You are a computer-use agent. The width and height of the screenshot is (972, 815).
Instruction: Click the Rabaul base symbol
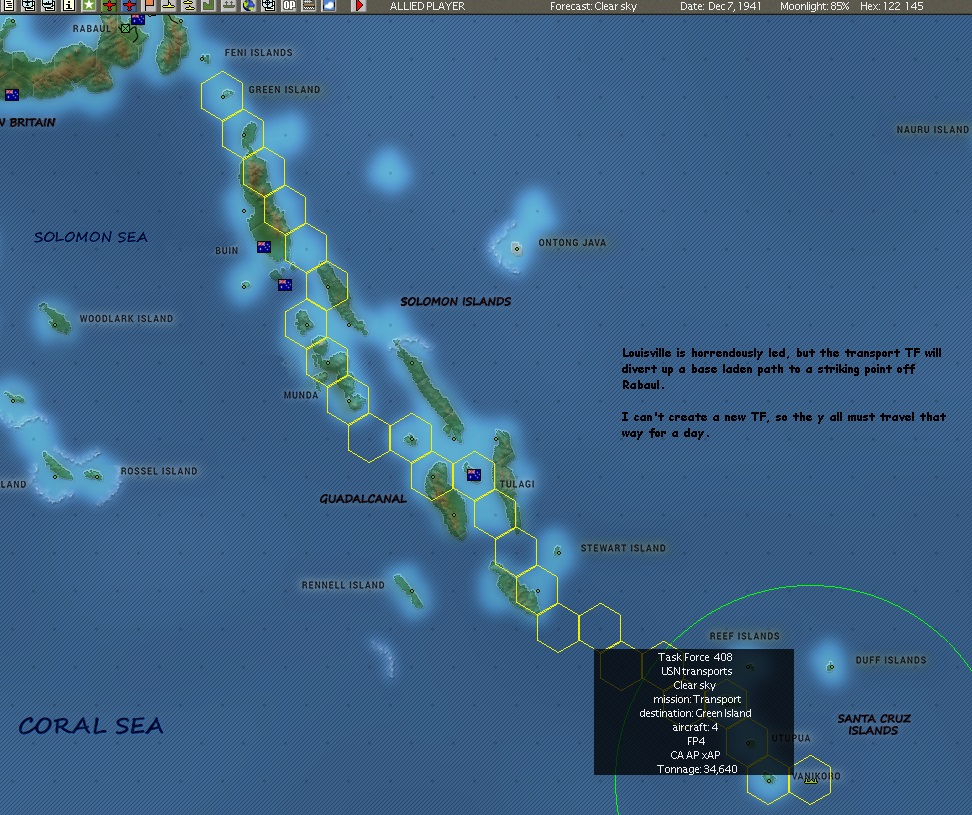tap(126, 29)
